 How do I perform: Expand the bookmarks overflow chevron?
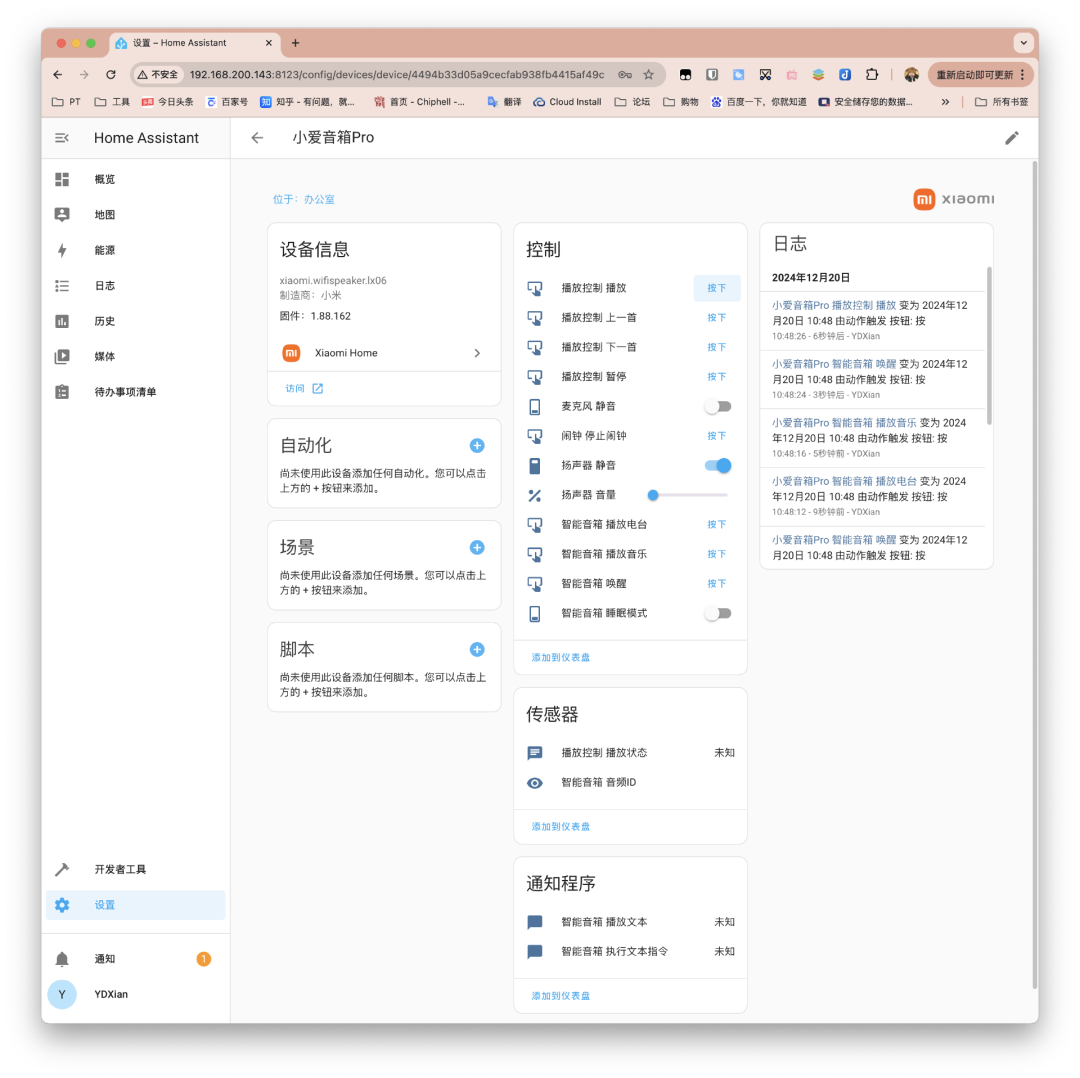(945, 102)
